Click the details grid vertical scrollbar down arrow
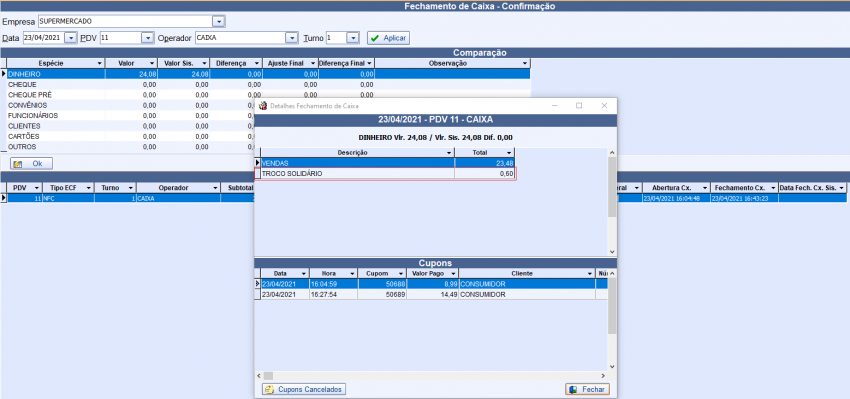 click(x=612, y=252)
